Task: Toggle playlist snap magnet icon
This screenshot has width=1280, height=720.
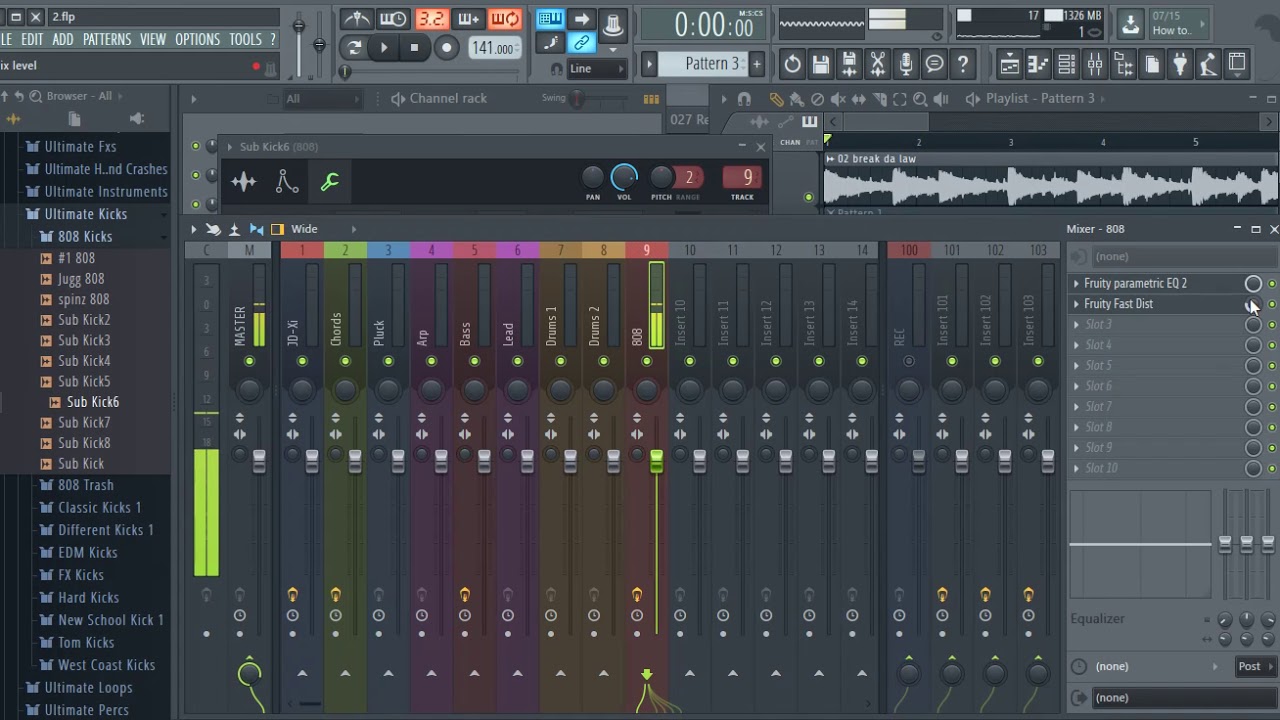Action: [x=744, y=99]
